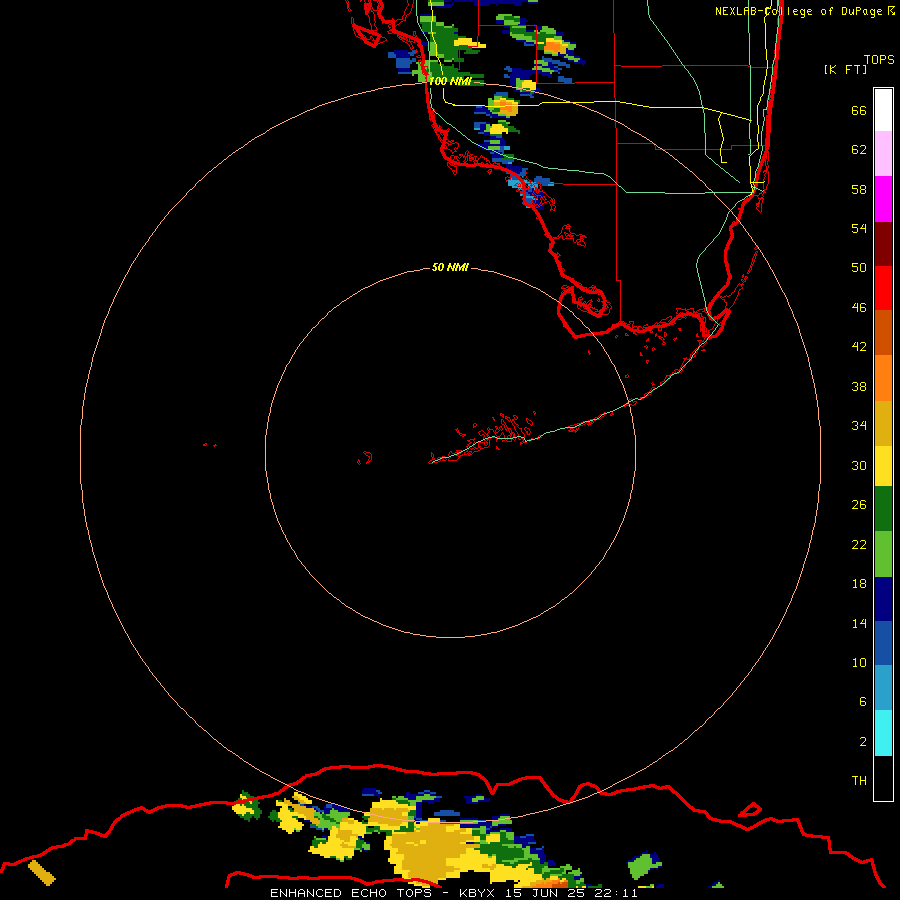The image size is (900, 900).
Task: Click the 100 NMI range ring label
Action: (x=450, y=81)
